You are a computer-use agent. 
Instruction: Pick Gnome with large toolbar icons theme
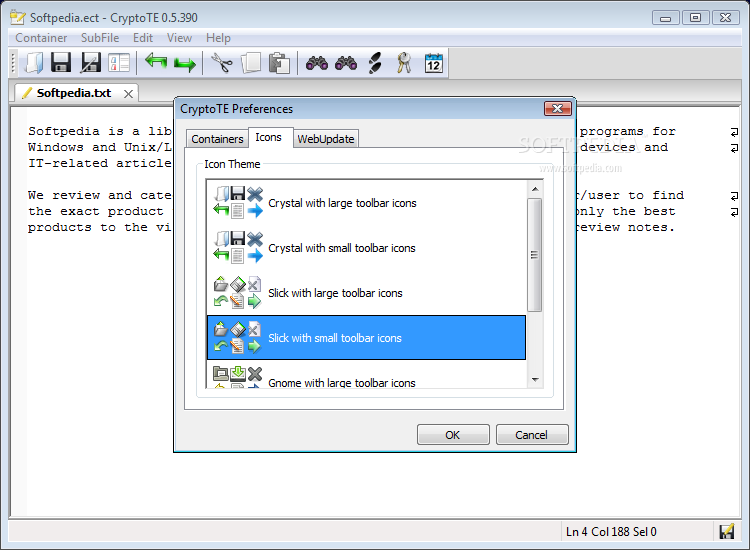366,374
